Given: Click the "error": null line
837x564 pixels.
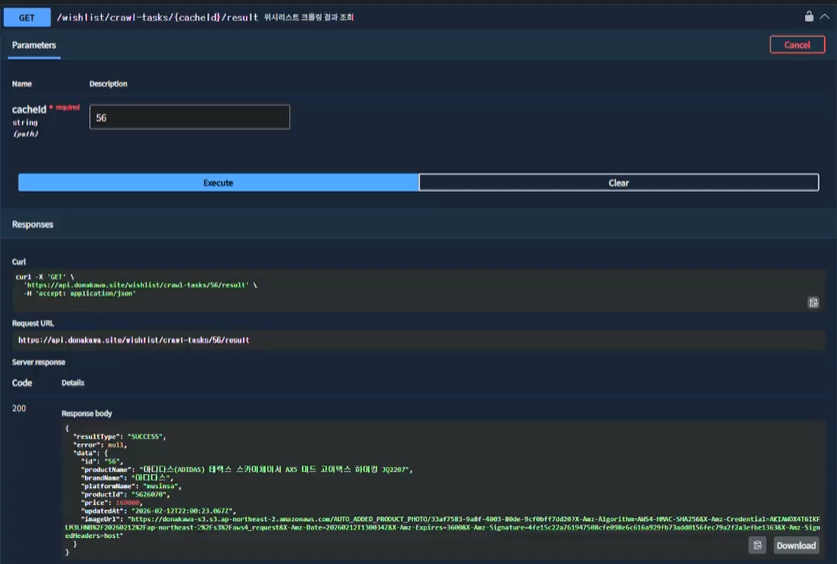Looking at the screenshot, I should [100, 444].
